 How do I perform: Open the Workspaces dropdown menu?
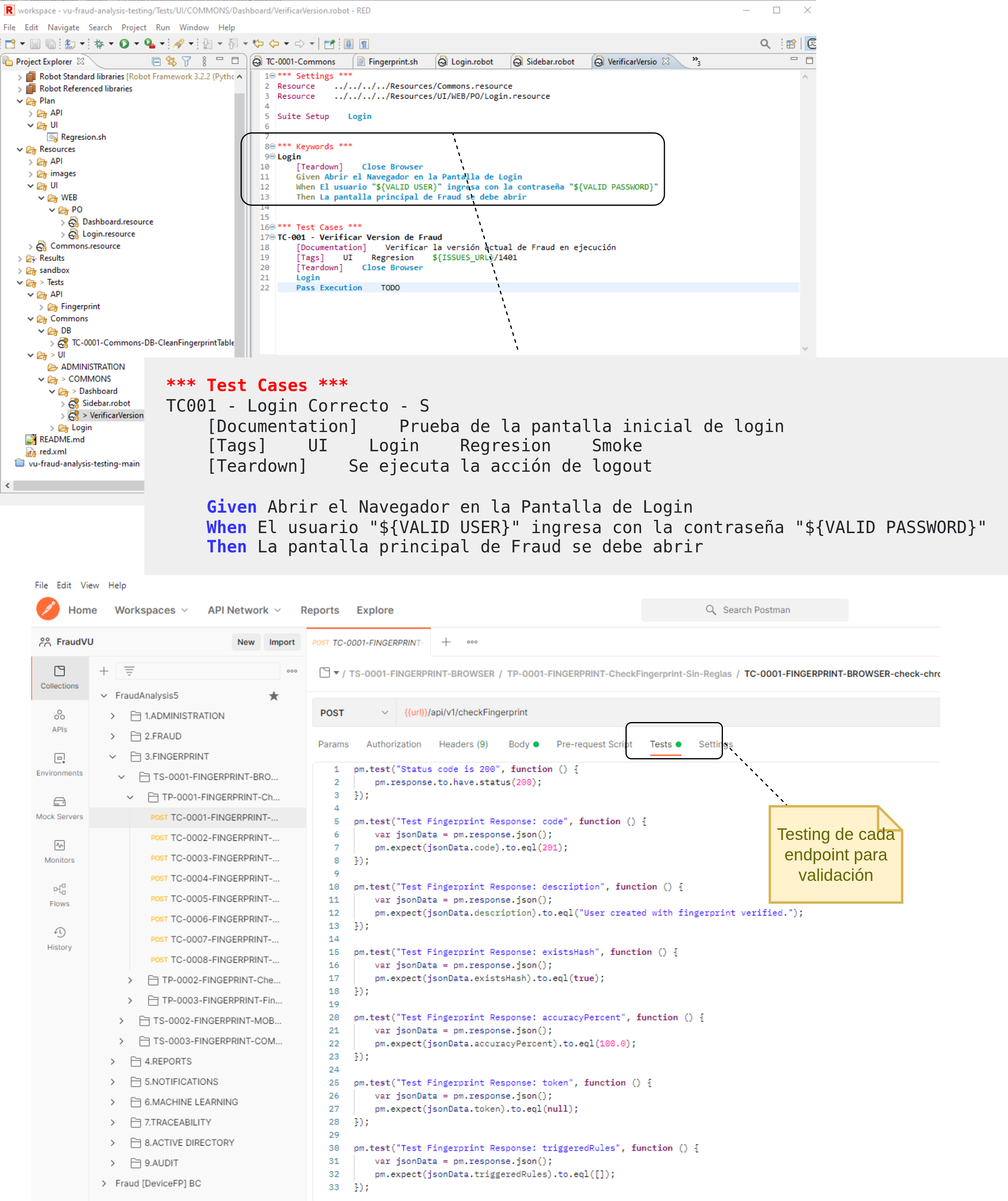coord(151,610)
